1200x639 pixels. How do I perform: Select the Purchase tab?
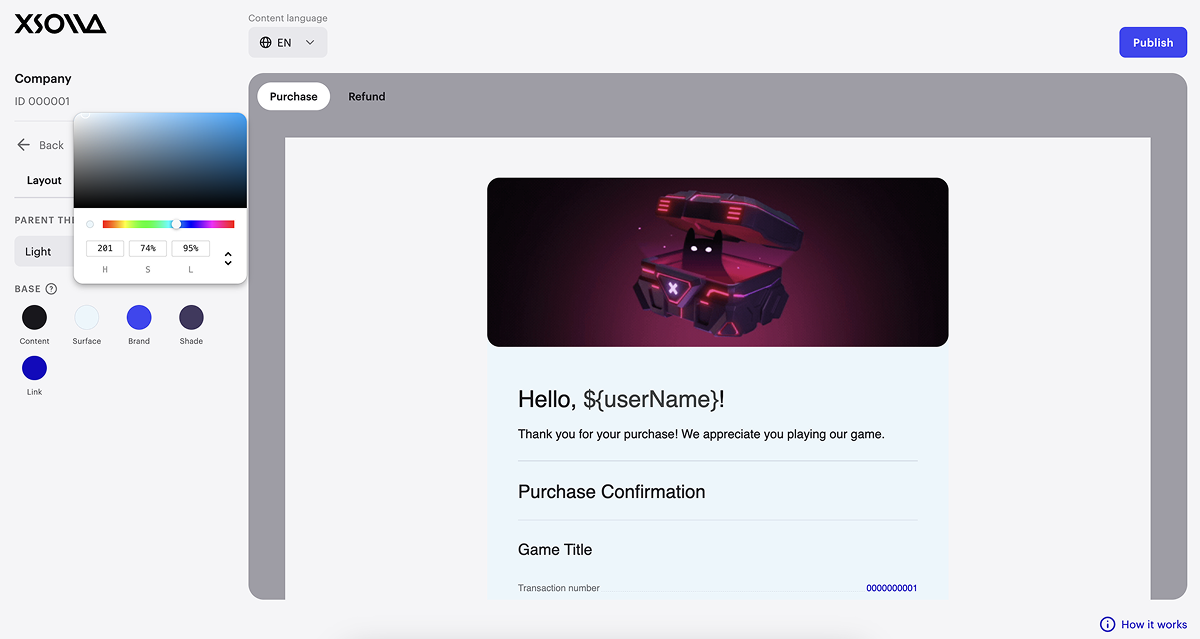pos(293,97)
